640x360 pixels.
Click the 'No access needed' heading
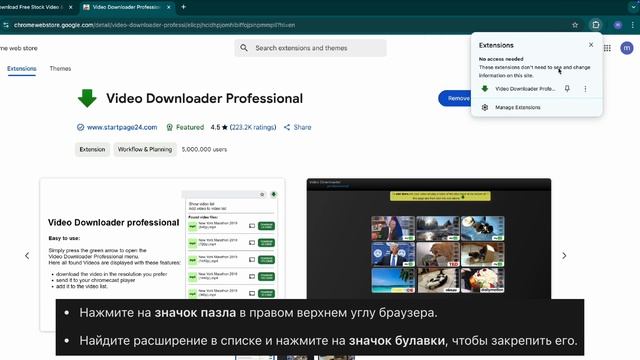pyautogui.click(x=501, y=59)
